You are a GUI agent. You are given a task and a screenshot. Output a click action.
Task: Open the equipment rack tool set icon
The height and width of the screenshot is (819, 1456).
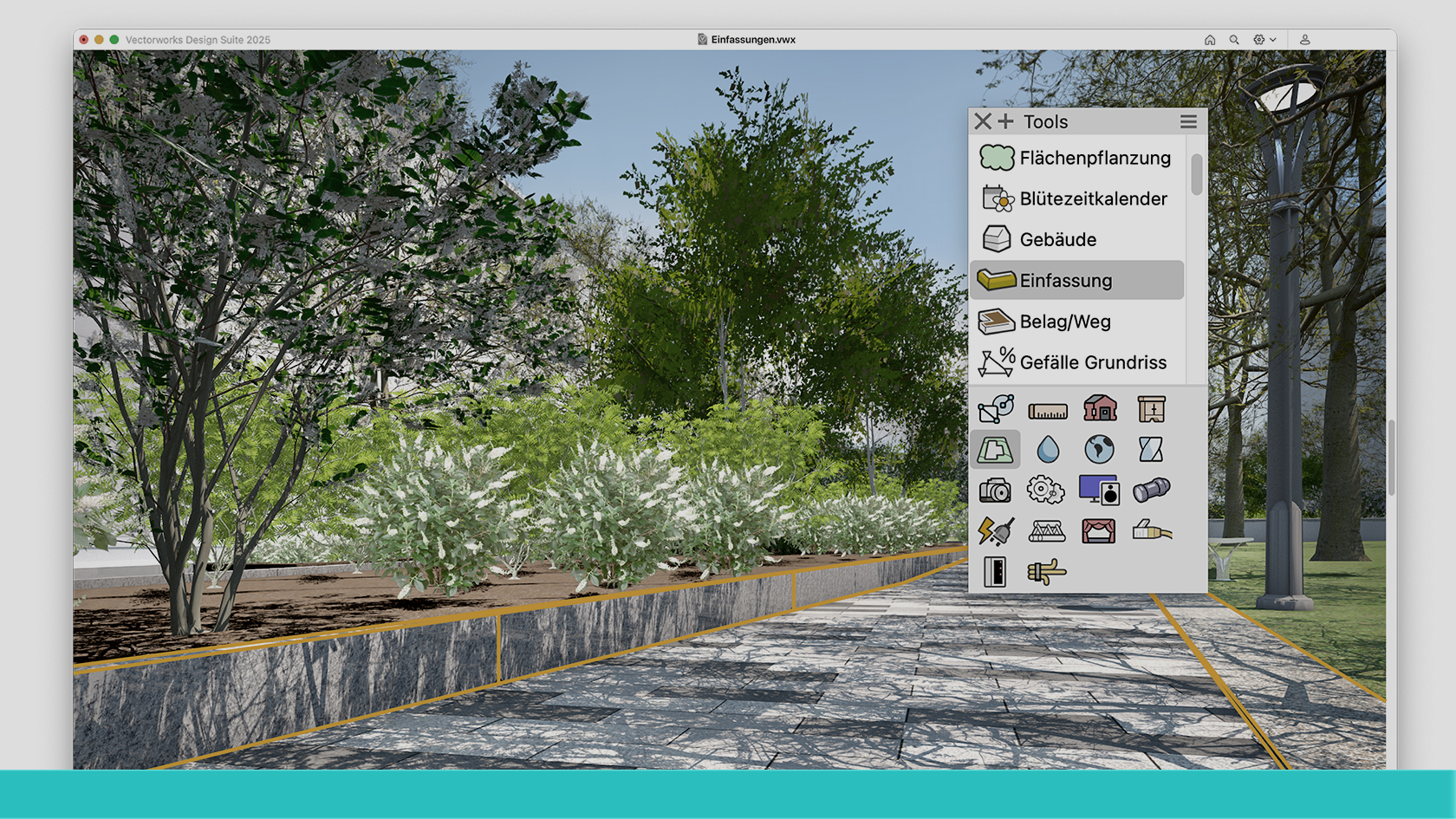tap(995, 572)
